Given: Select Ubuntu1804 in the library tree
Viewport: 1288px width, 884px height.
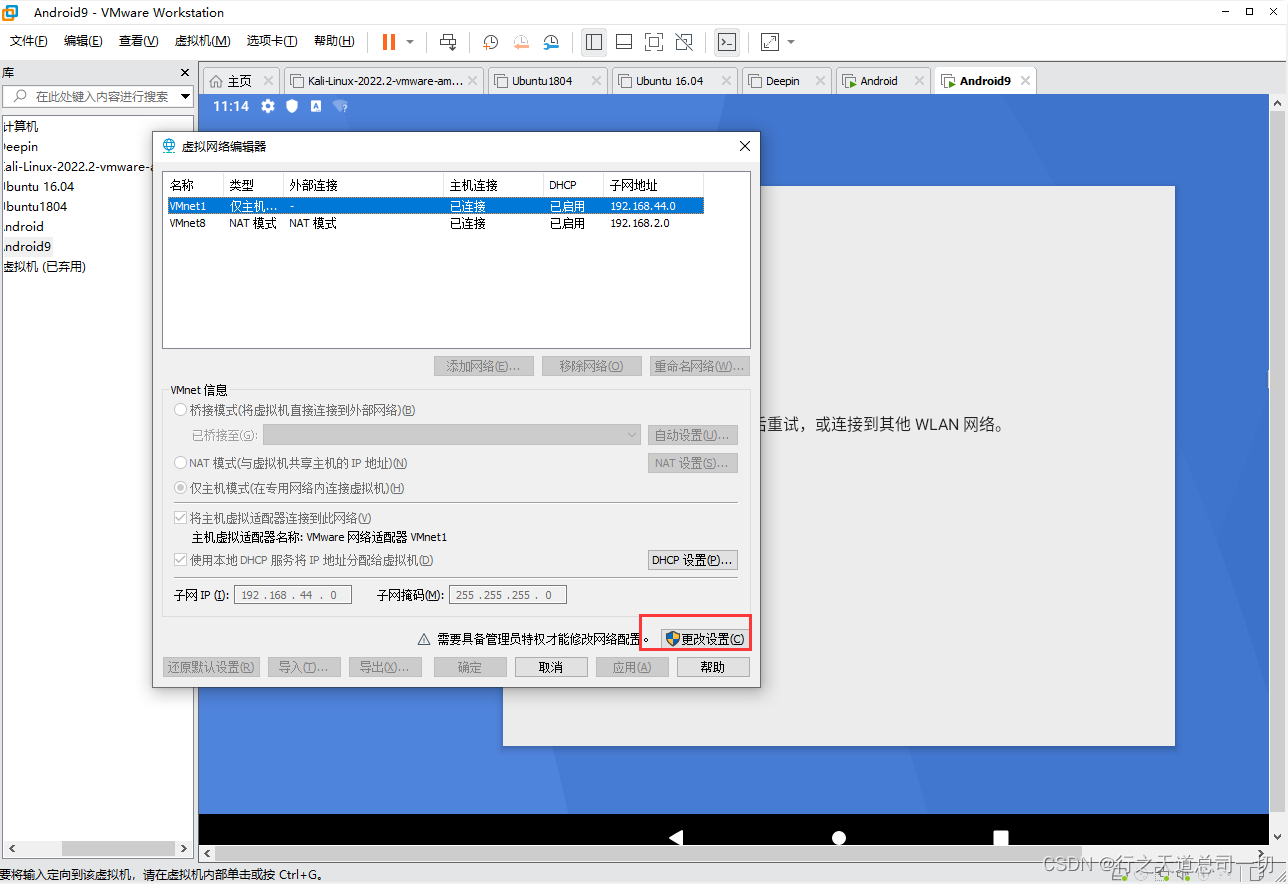Looking at the screenshot, I should [35, 207].
